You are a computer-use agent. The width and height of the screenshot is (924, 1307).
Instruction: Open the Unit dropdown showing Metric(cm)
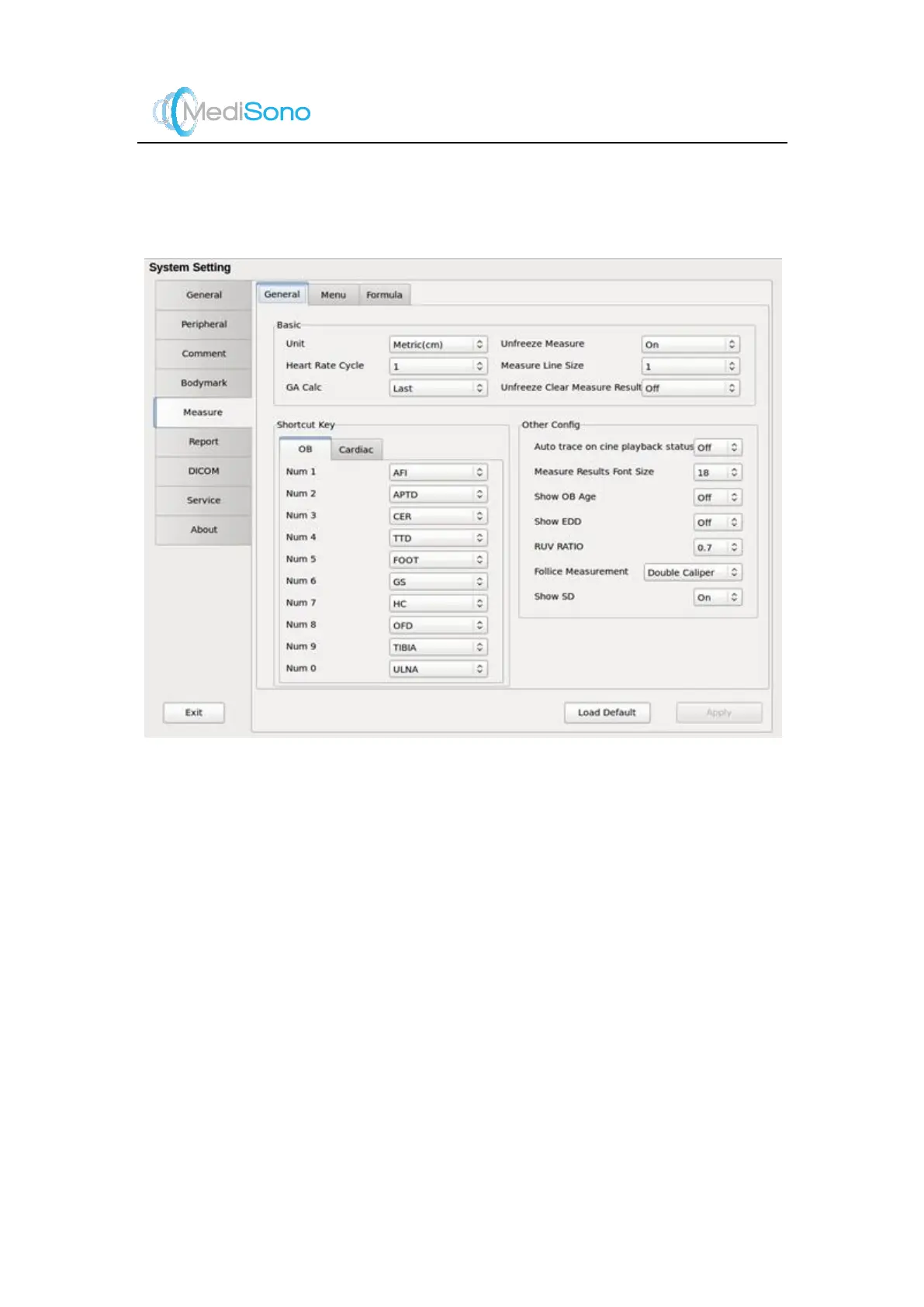point(438,344)
